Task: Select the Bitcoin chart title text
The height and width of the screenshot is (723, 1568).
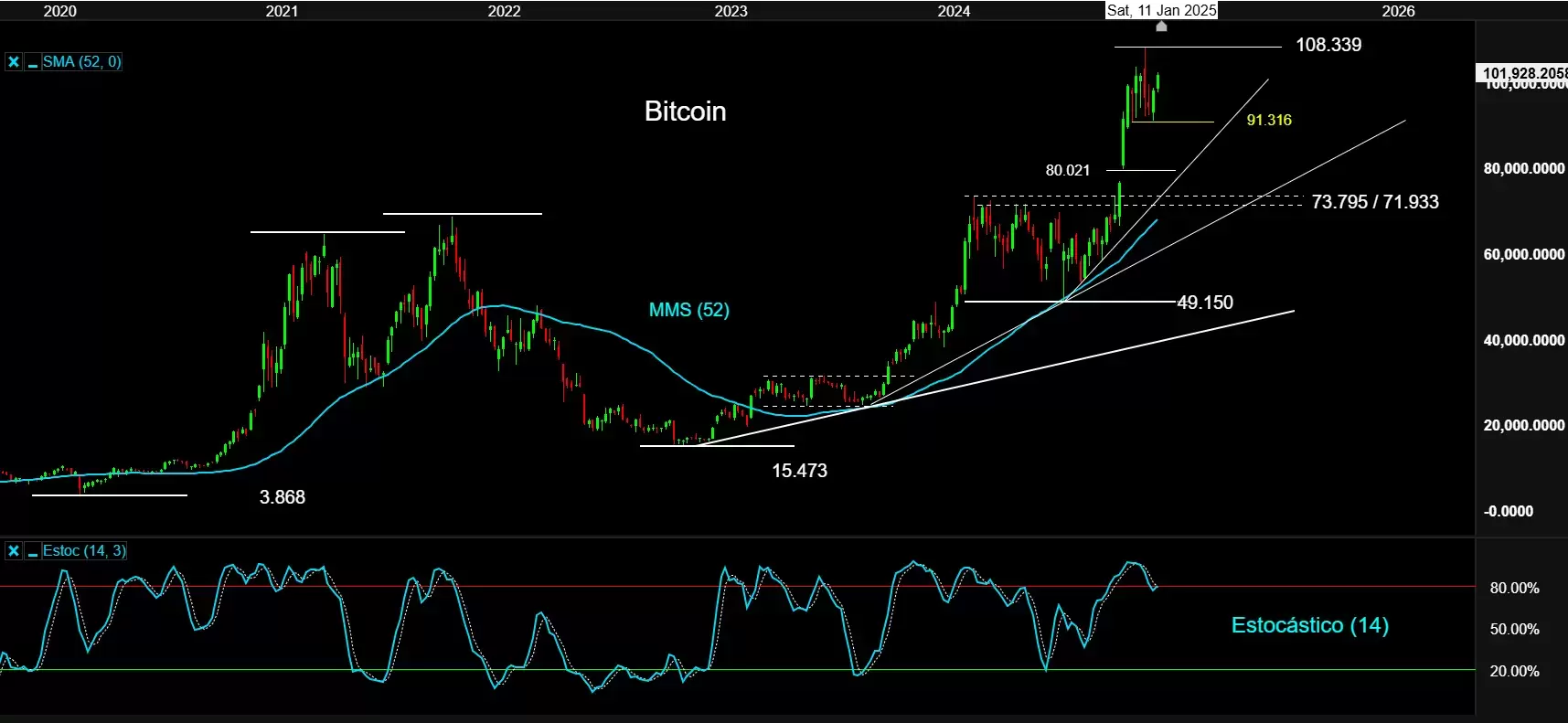Action: point(685,112)
